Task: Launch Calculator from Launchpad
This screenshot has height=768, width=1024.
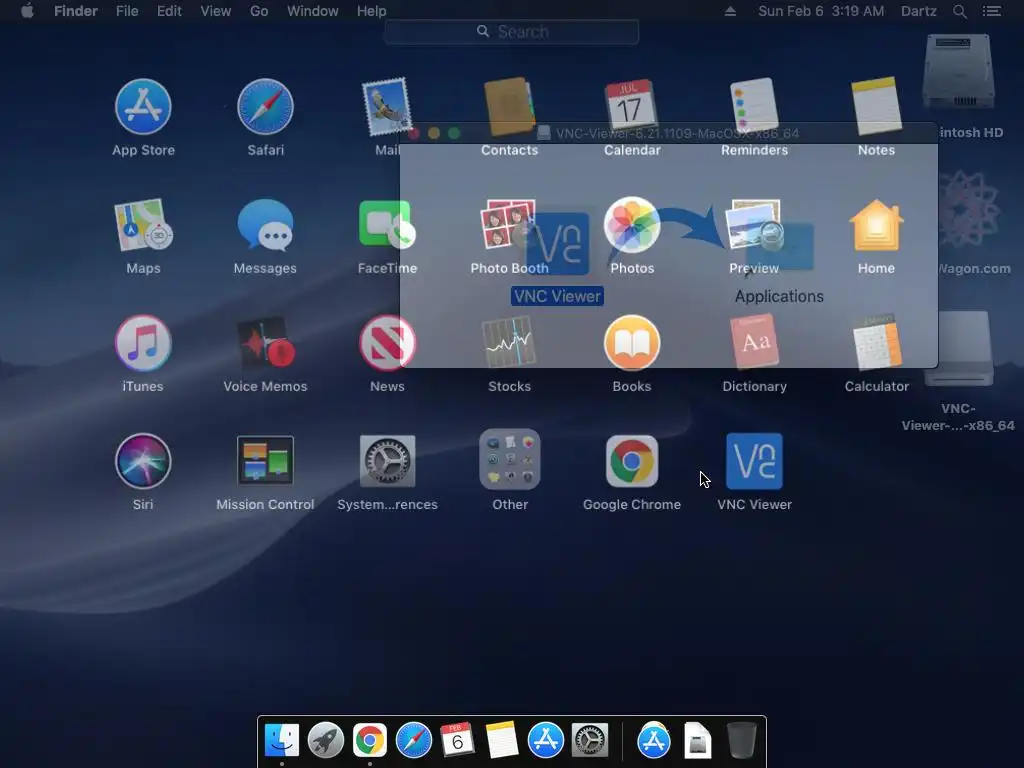Action: (876, 343)
